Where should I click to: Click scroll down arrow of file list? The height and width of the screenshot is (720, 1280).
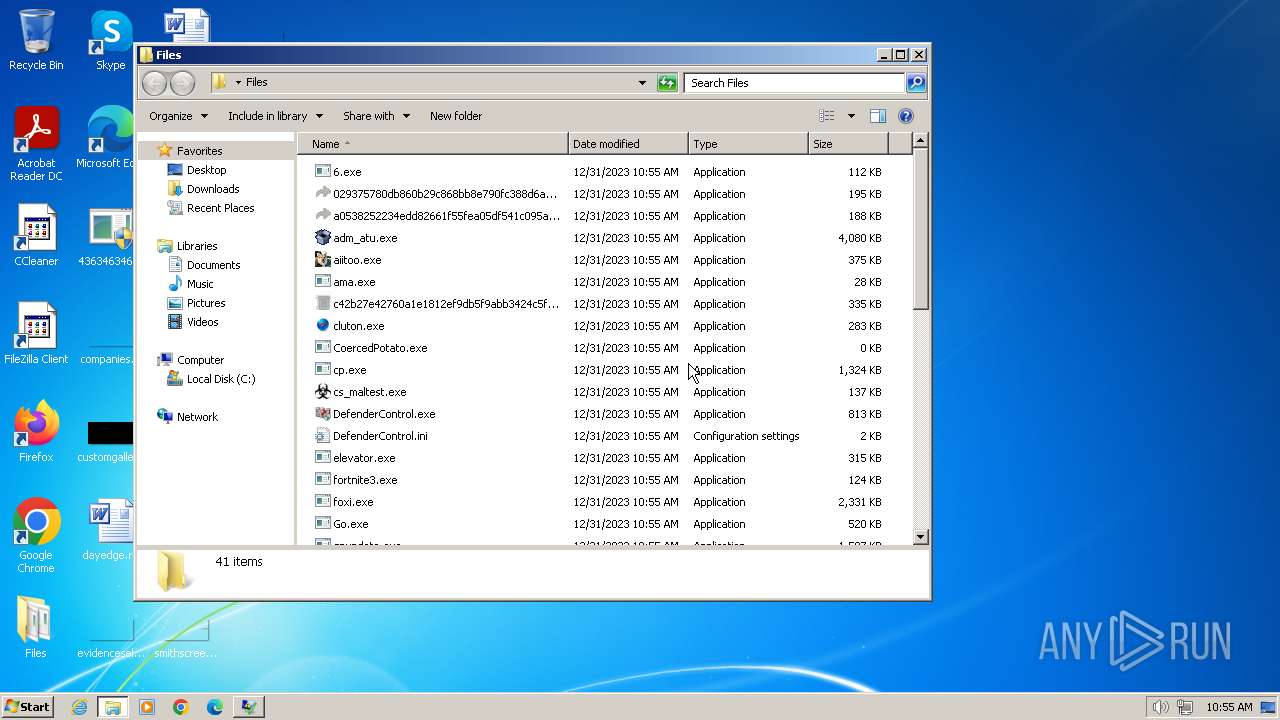coord(921,537)
